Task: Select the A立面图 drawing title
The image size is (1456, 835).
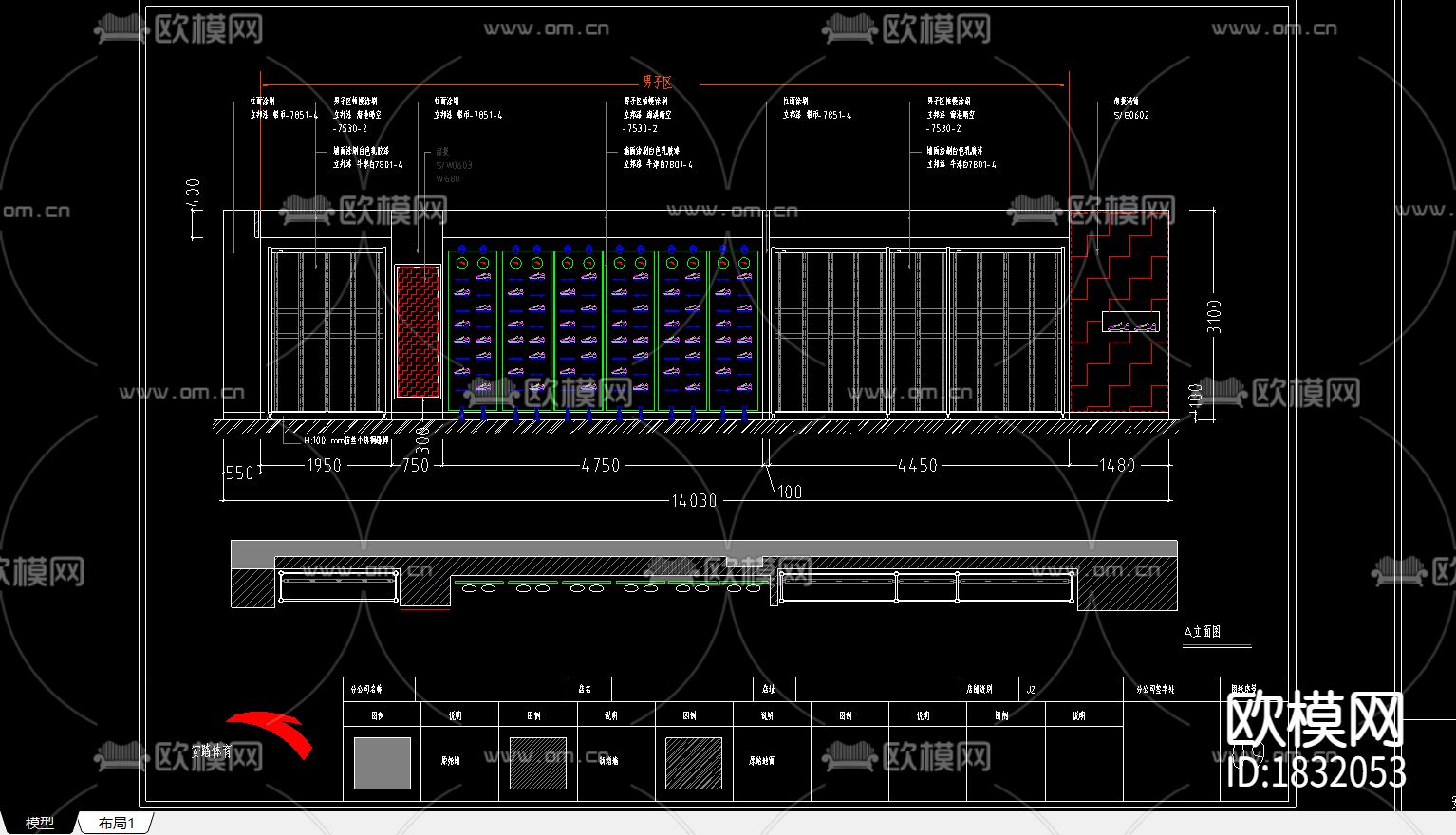Action: [1202, 632]
